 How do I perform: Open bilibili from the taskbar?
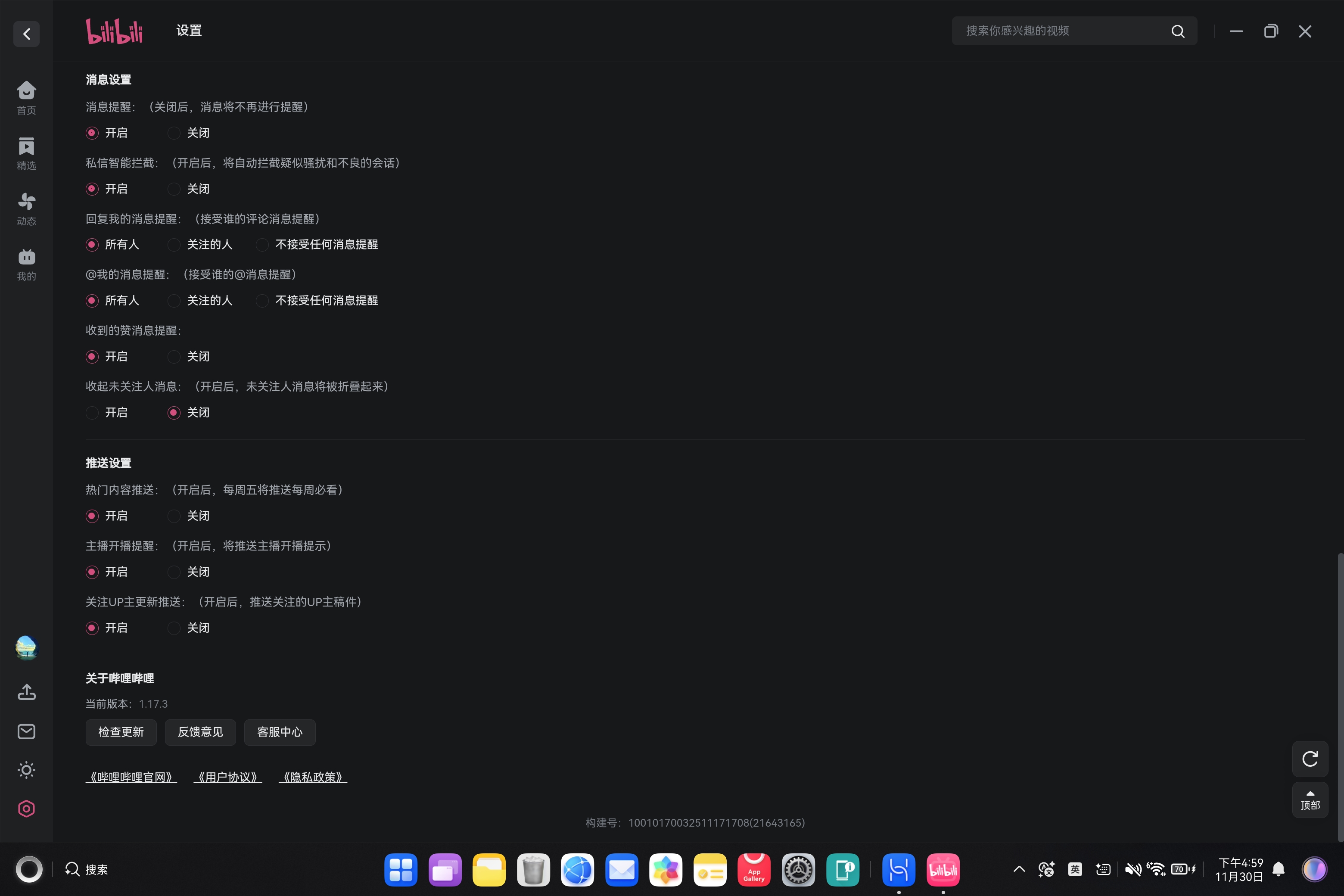943,869
